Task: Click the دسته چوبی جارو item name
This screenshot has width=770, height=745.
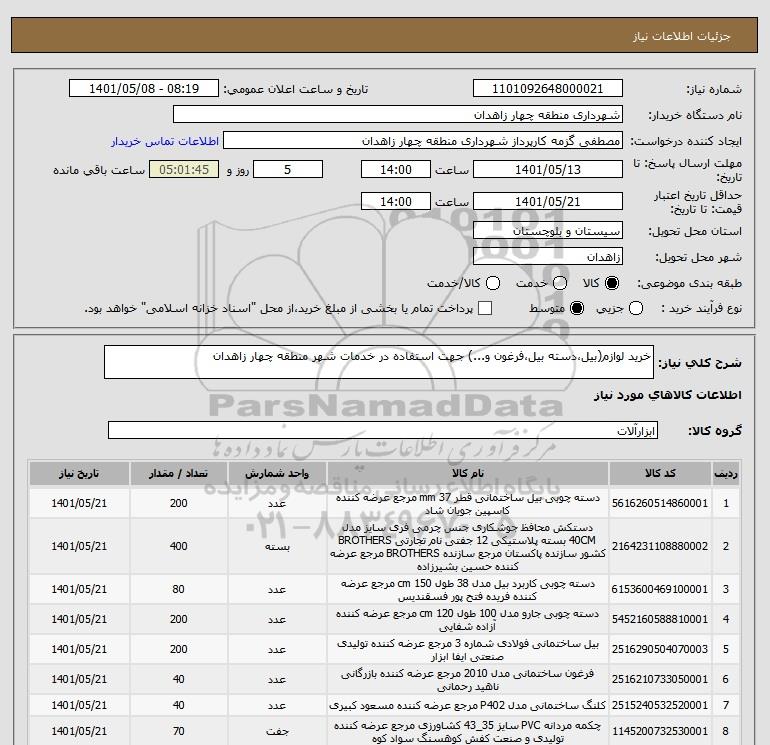Action: tap(468, 620)
